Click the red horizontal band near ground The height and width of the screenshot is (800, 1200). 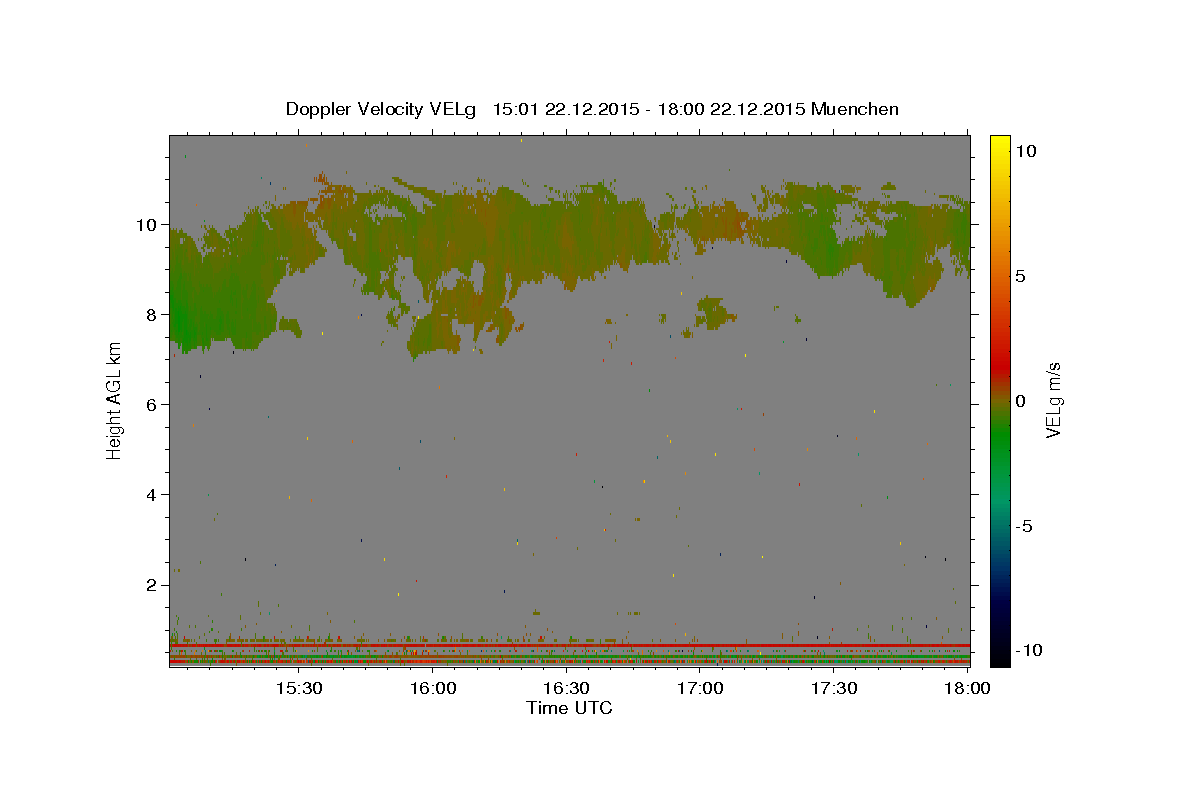coord(570,646)
